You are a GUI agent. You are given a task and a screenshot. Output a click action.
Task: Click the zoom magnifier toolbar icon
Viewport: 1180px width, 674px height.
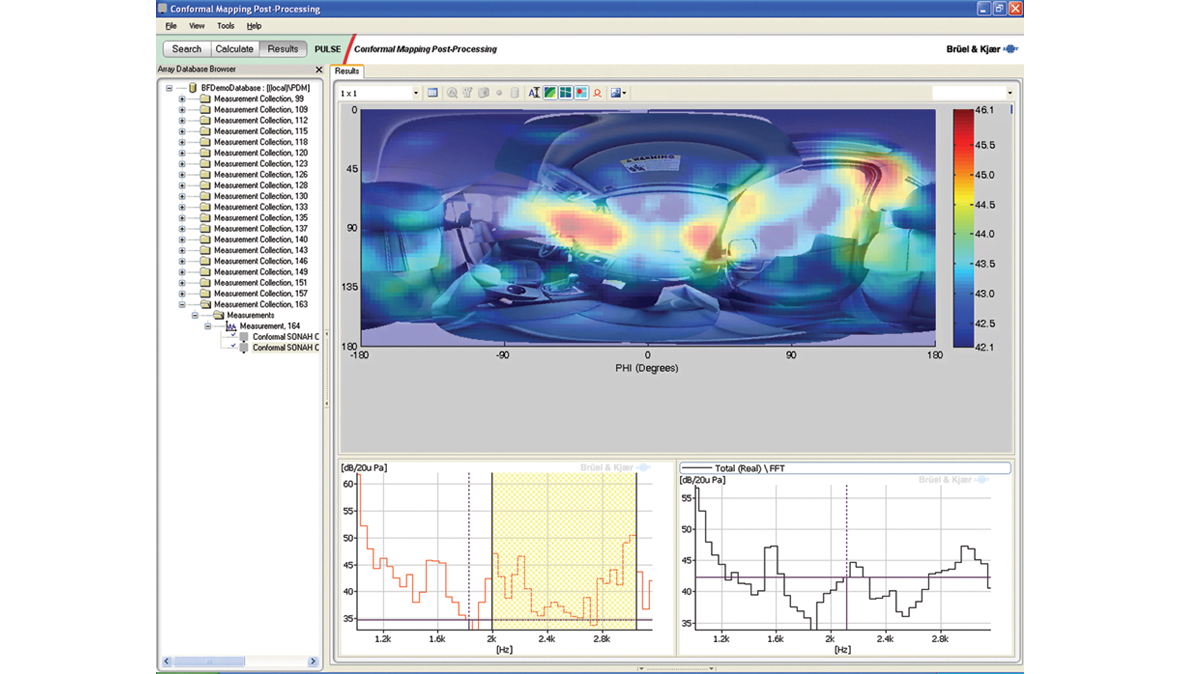click(x=452, y=93)
